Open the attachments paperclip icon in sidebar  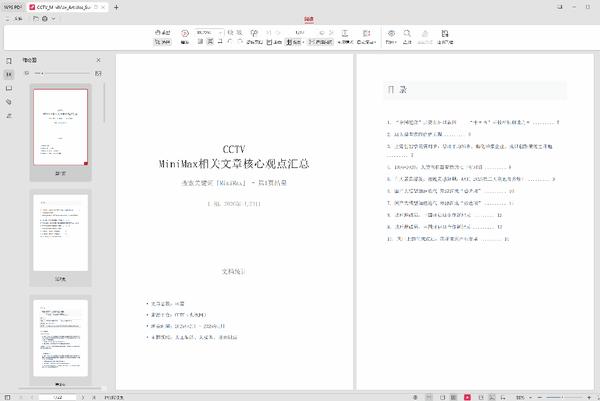(x=8, y=102)
